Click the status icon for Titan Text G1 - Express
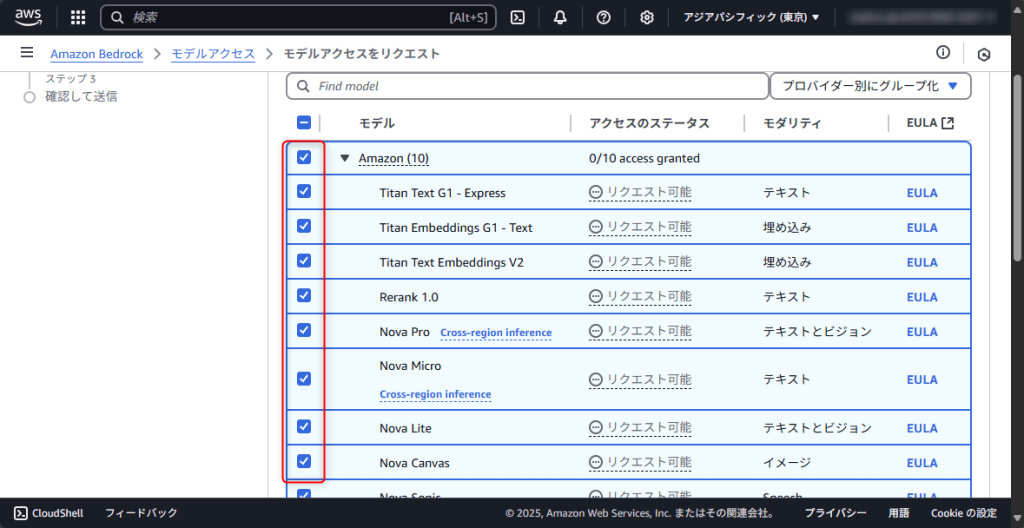 tap(595, 192)
